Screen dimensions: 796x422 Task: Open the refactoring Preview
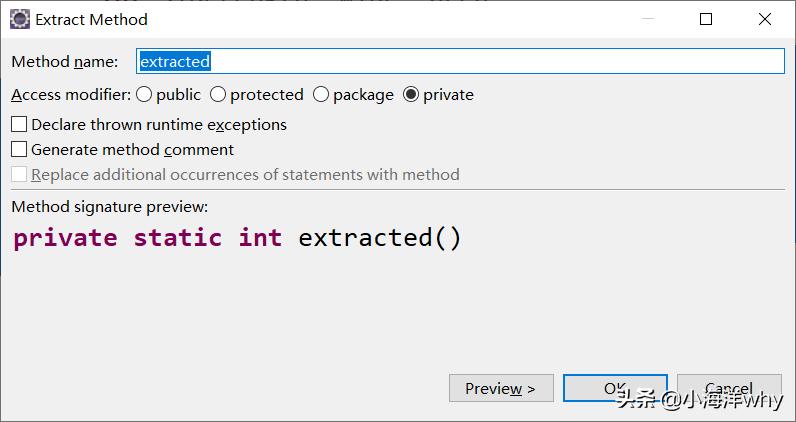pos(501,388)
